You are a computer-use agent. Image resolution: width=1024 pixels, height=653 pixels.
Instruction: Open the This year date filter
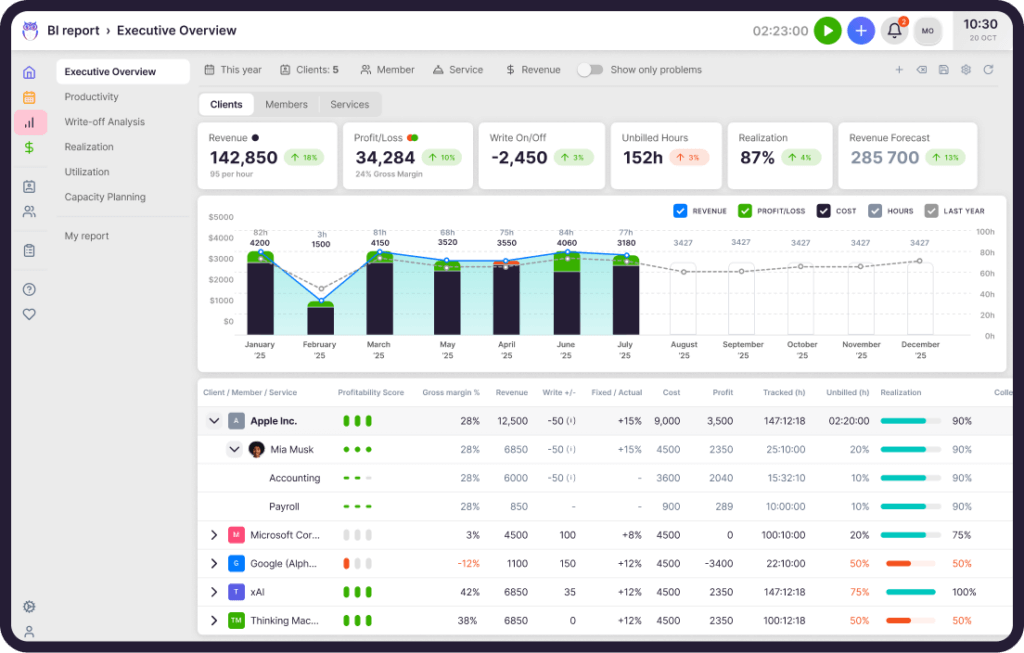pos(233,70)
